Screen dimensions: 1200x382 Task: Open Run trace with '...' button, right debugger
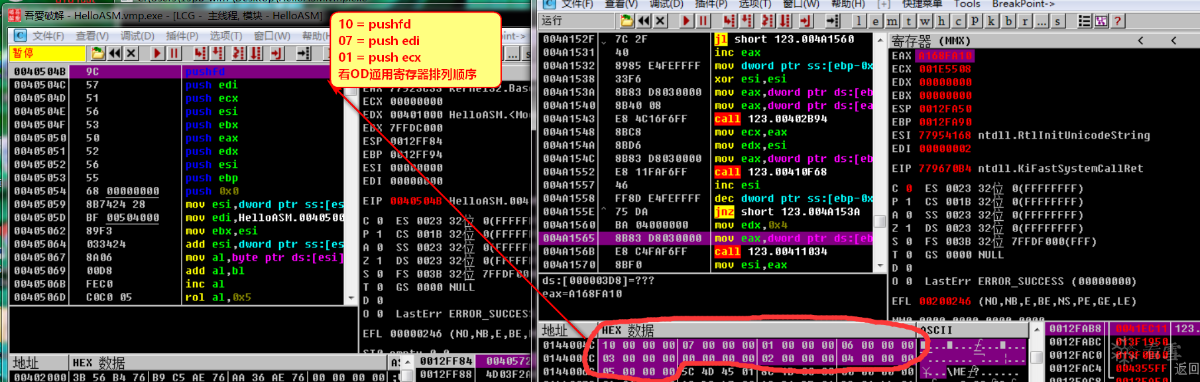click(x=1040, y=21)
